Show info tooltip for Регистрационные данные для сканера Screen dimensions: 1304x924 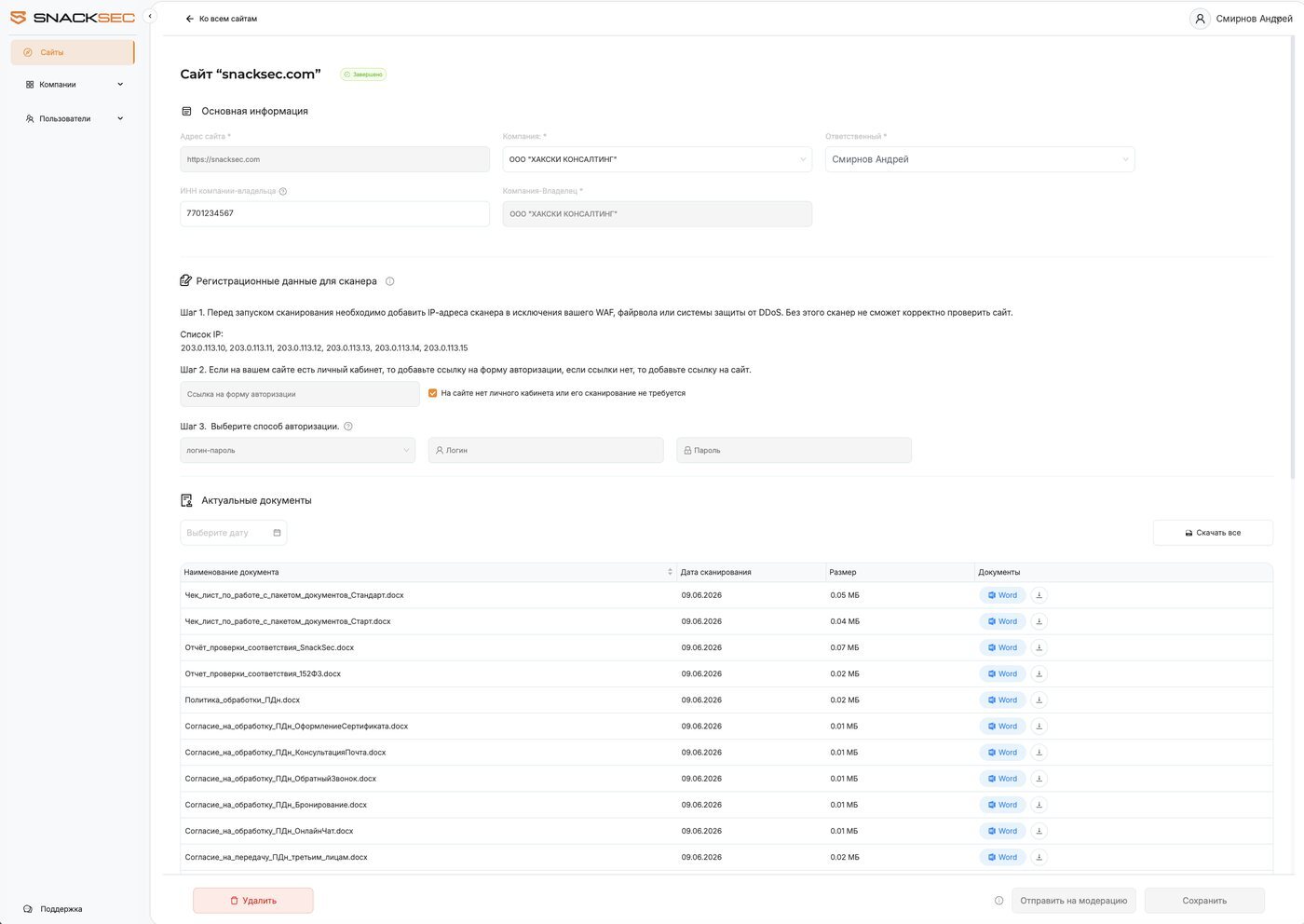pos(390,281)
